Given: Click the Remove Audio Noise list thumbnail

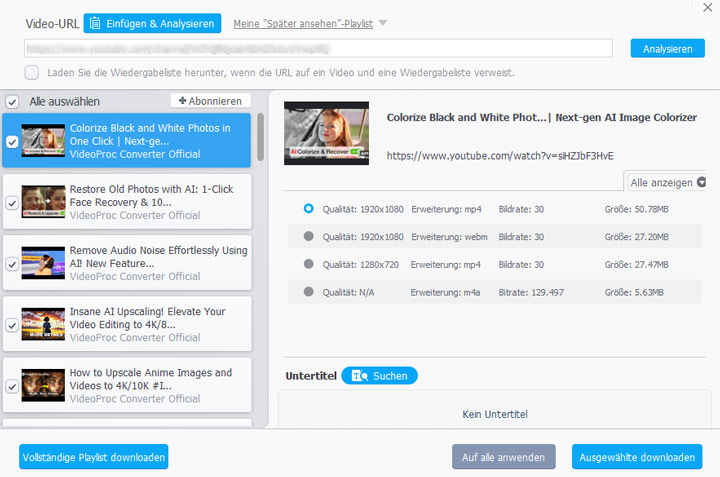Looking at the screenshot, I should pyautogui.click(x=43, y=263).
